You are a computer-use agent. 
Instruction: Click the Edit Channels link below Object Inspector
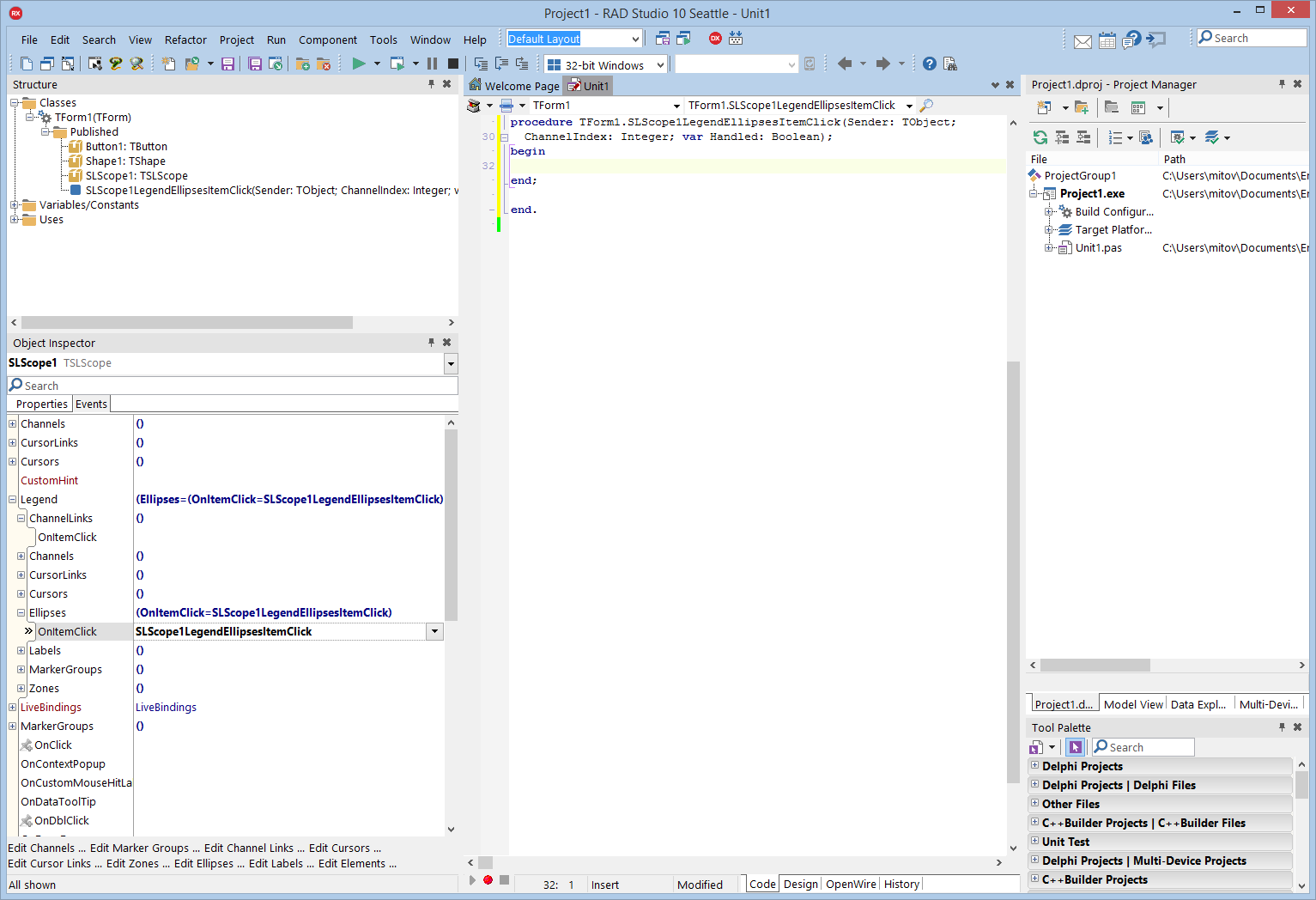[43, 848]
